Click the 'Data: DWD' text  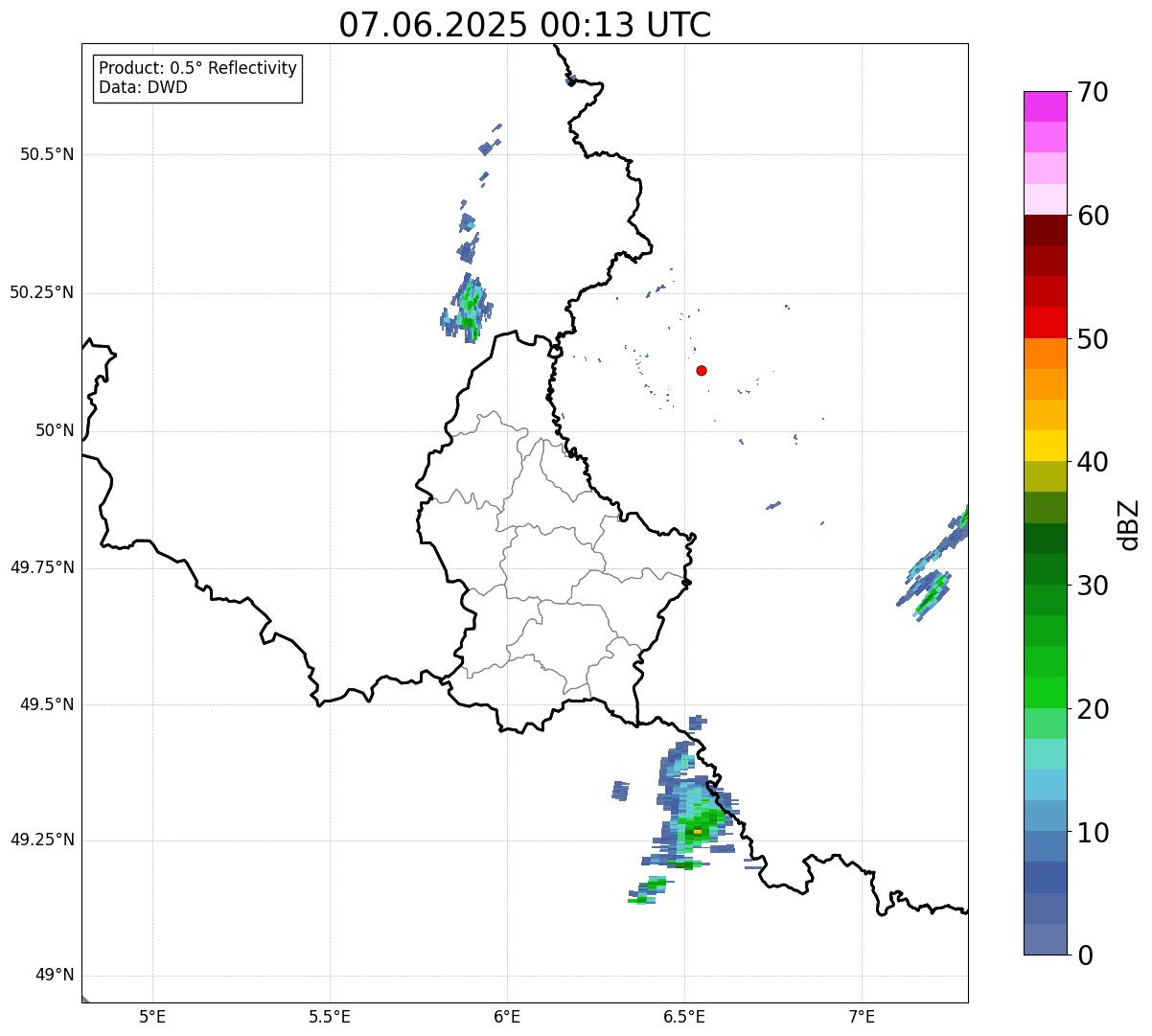[143, 87]
